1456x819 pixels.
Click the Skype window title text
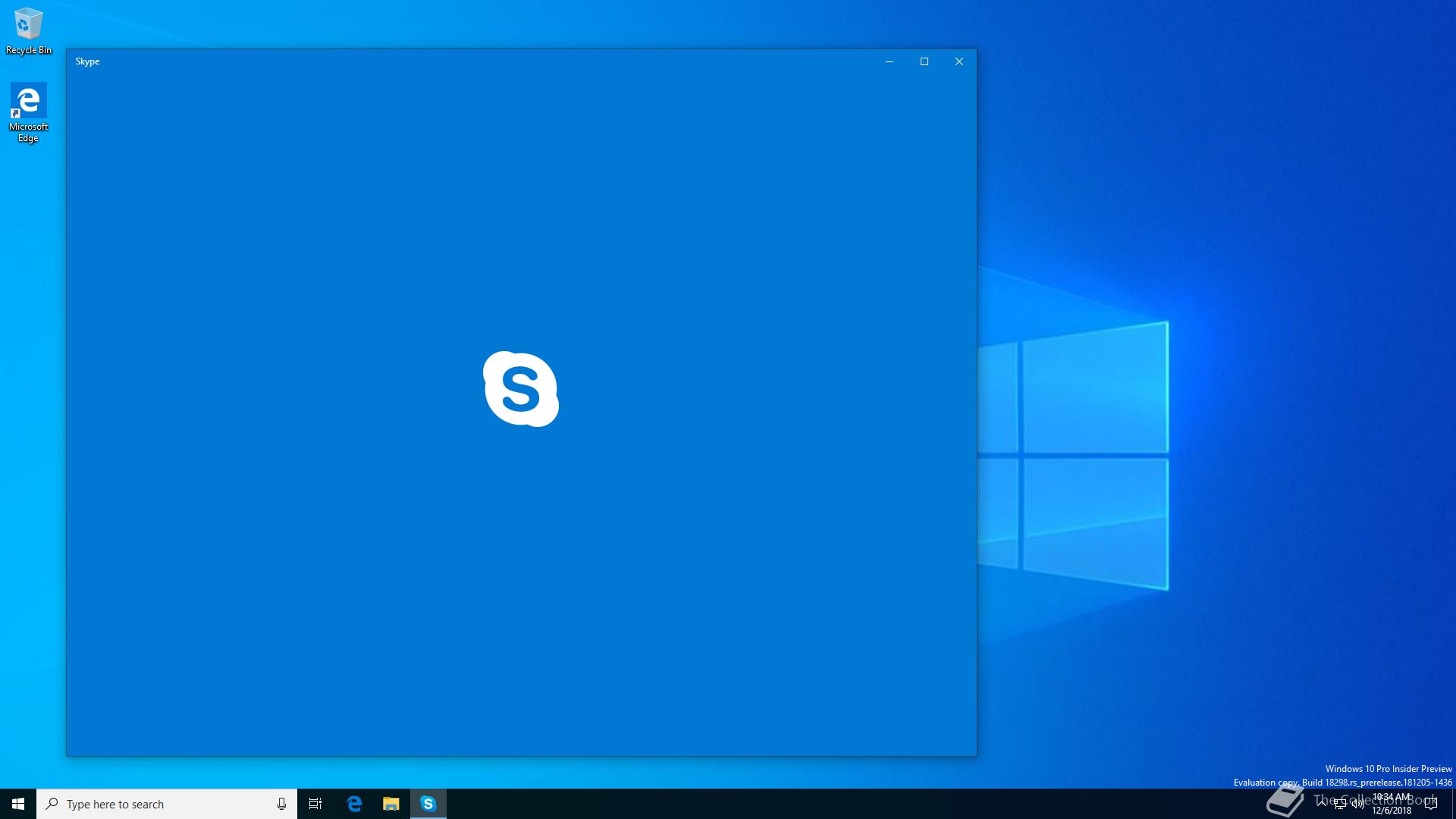point(87,61)
